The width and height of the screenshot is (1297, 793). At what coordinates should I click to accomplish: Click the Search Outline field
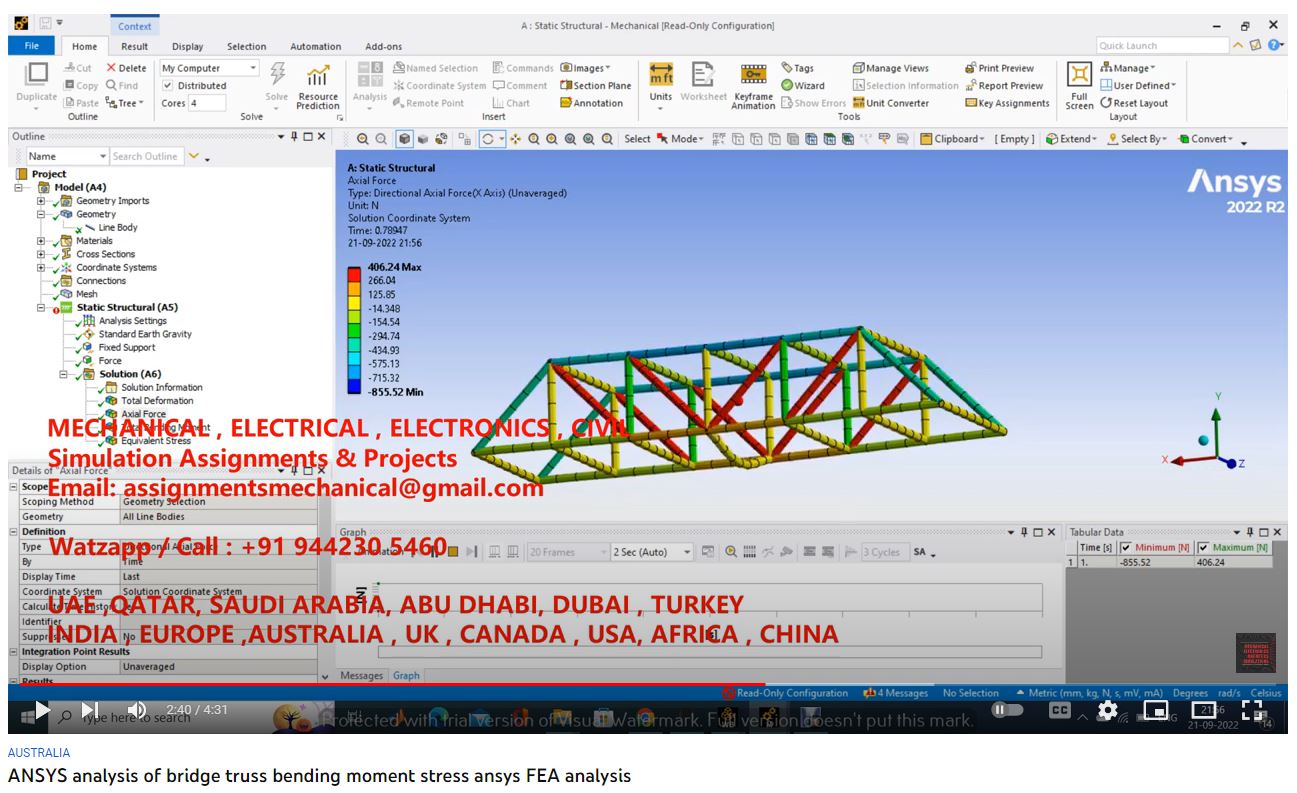tap(147, 156)
